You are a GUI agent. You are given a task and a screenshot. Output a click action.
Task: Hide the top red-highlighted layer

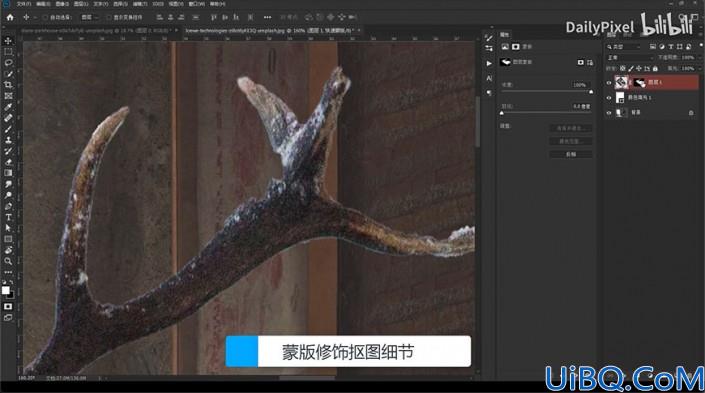click(609, 82)
